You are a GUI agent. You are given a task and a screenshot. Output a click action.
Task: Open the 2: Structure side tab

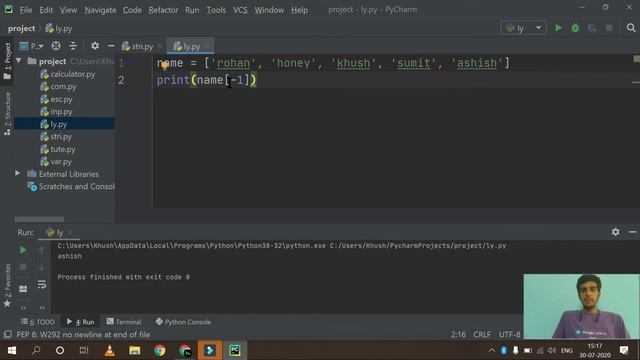click(x=7, y=114)
